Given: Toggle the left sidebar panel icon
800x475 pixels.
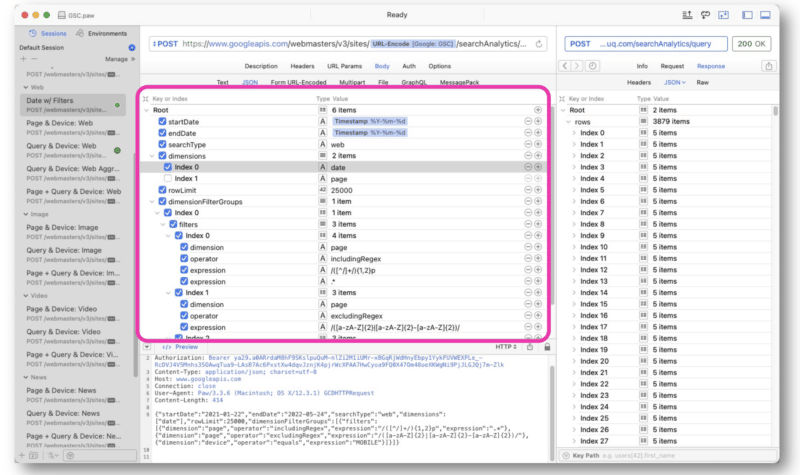Looking at the screenshot, I should 749,15.
